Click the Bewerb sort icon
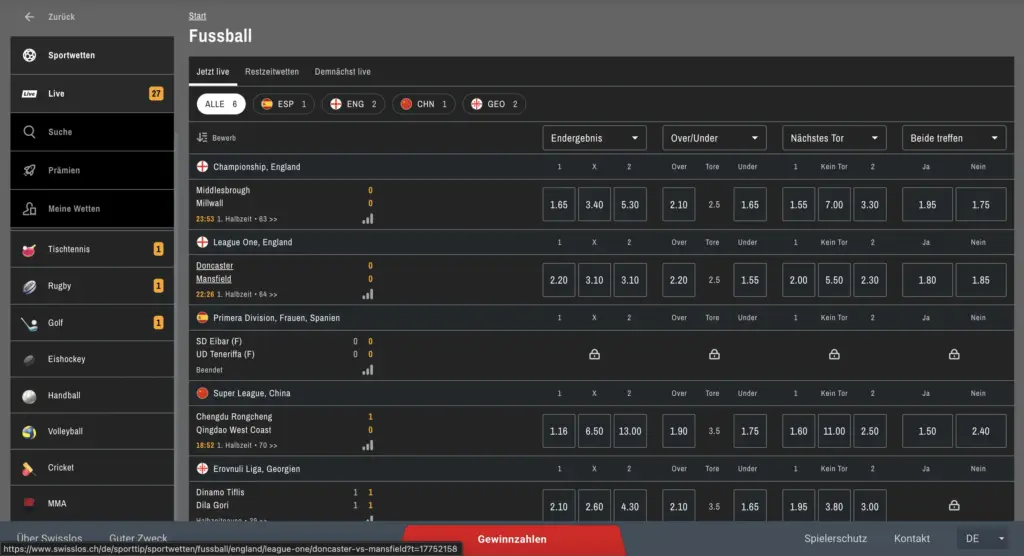This screenshot has height=556, width=1024. click(202, 138)
